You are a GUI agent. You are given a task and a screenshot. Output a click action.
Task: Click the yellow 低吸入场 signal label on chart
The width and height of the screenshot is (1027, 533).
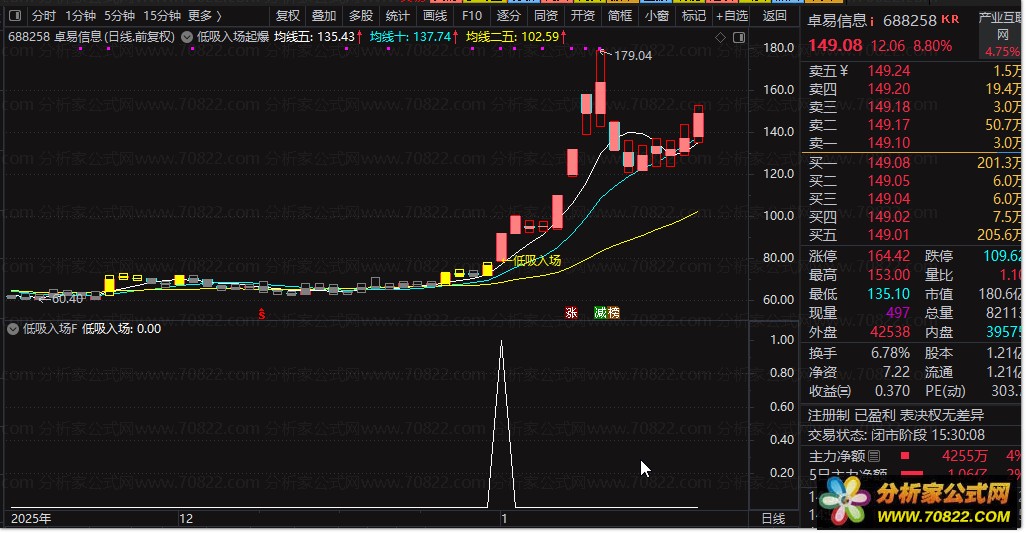pyautogui.click(x=537, y=261)
